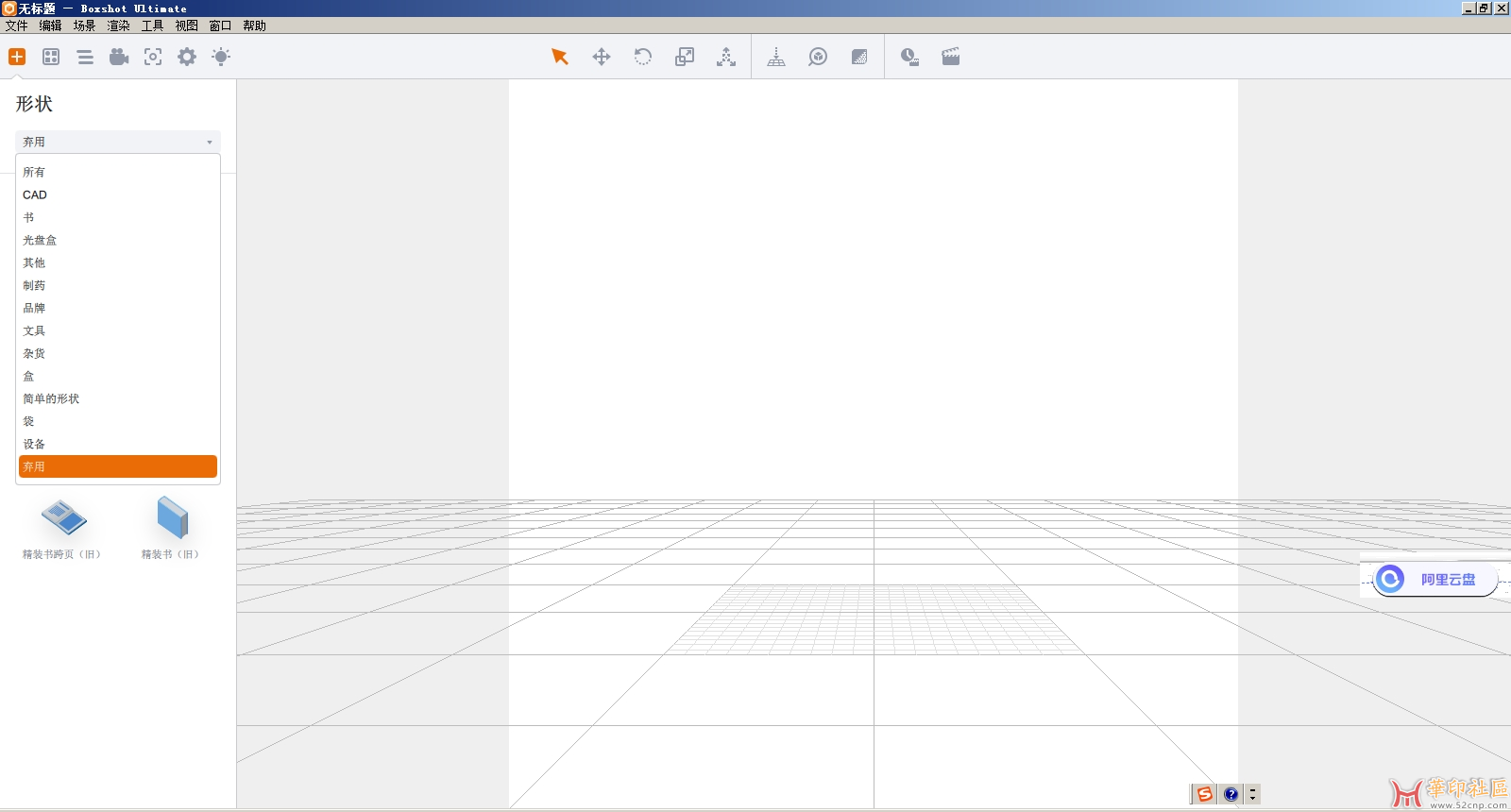Click the 阿里云盘 floating button
The width and height of the screenshot is (1511, 812).
(x=1435, y=579)
